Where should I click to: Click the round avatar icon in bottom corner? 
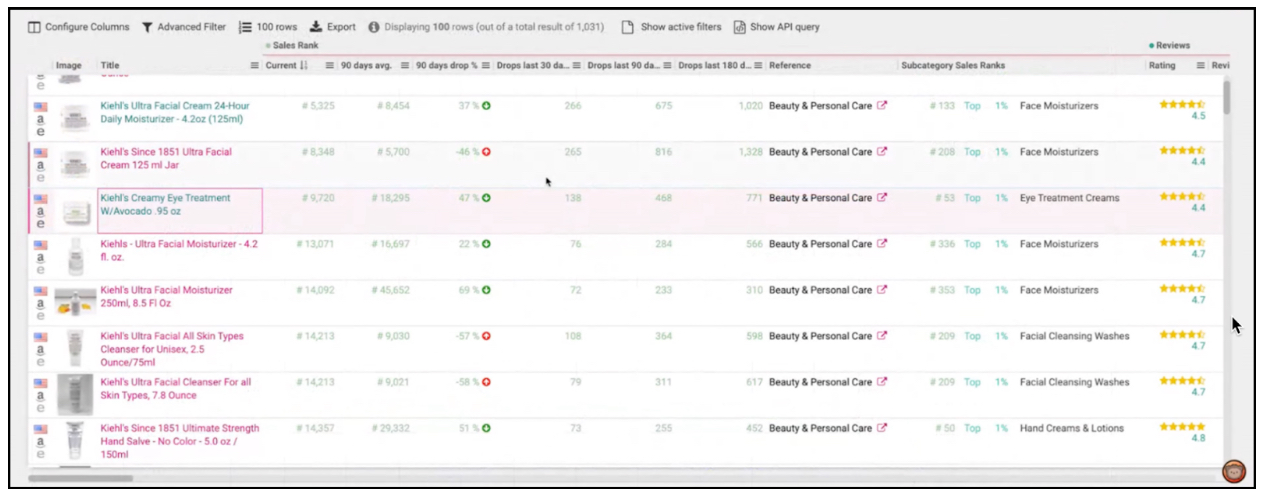point(1233,472)
